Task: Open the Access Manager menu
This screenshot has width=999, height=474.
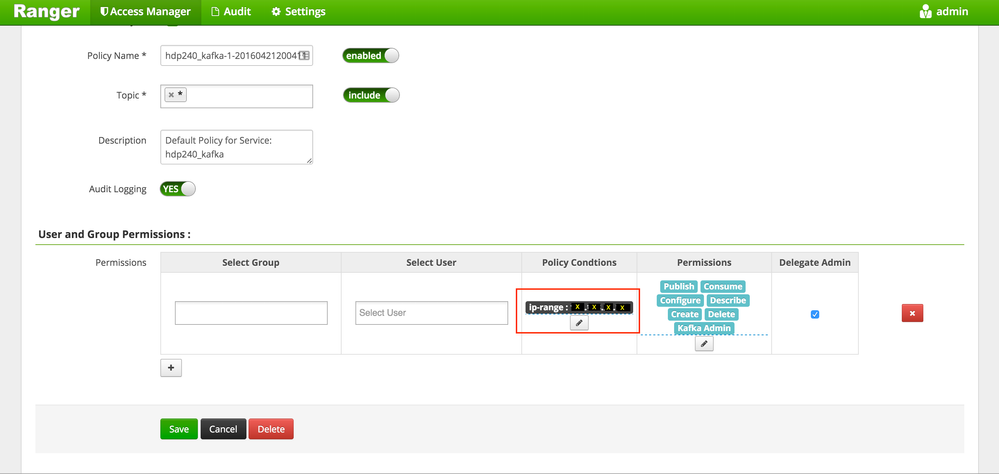Action: [146, 11]
